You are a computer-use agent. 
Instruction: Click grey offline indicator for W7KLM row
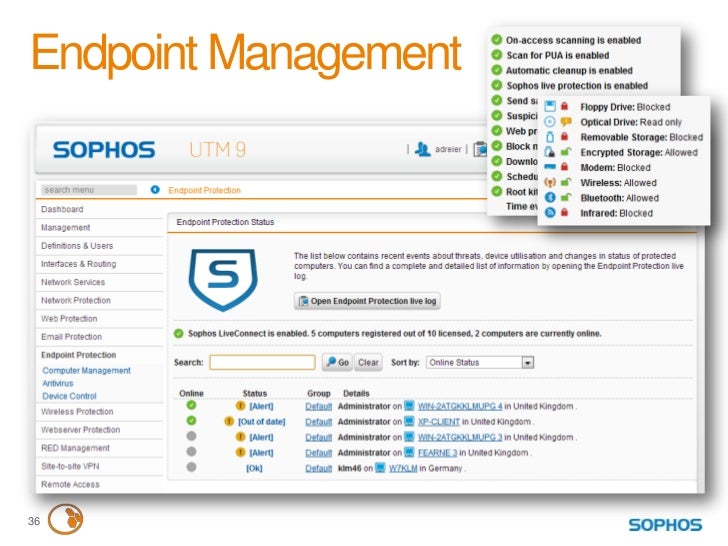pos(191,467)
